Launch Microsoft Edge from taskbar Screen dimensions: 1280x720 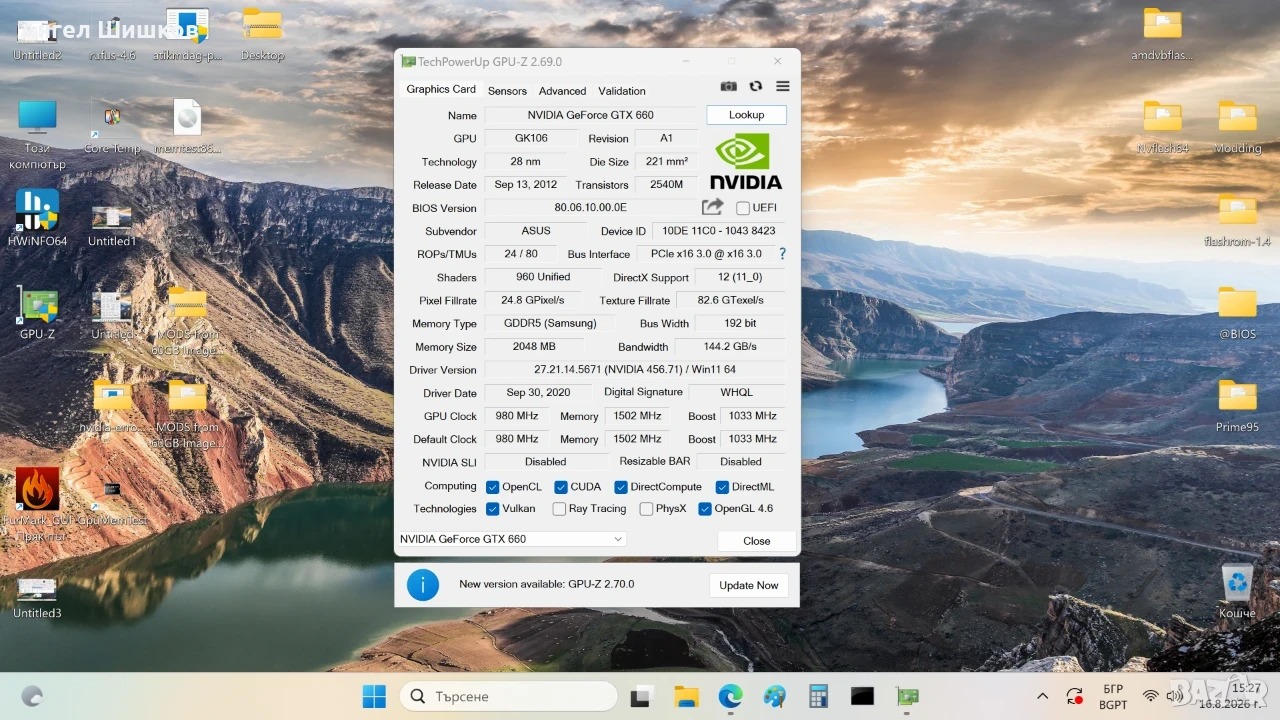(730, 696)
